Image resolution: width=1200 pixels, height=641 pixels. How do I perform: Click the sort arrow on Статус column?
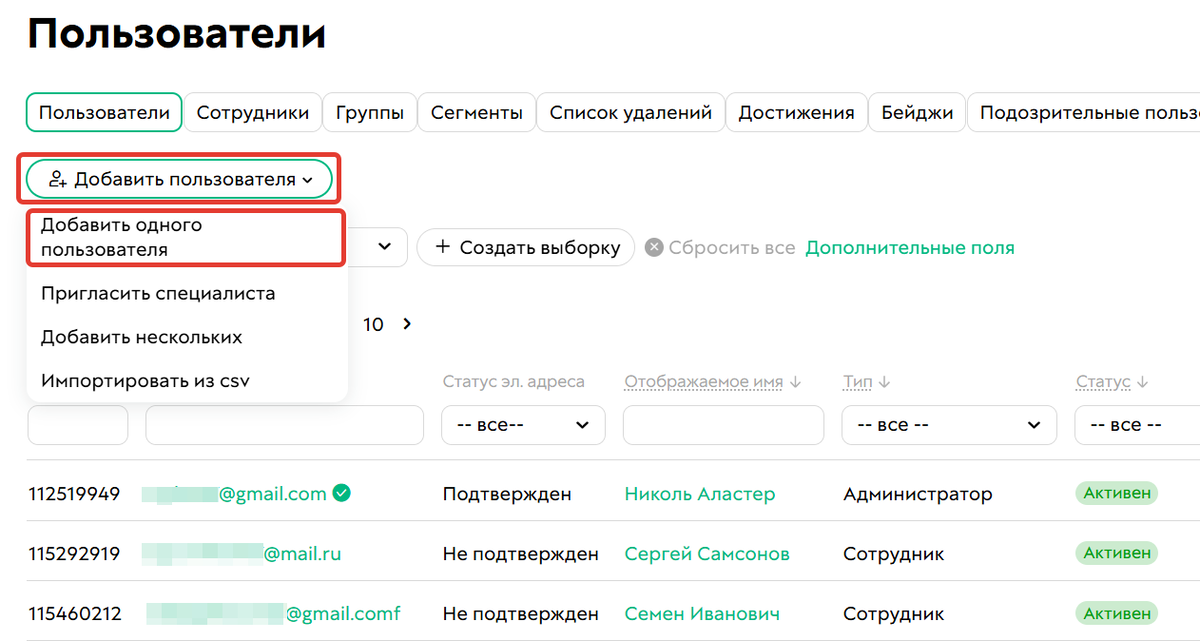tap(1142, 381)
